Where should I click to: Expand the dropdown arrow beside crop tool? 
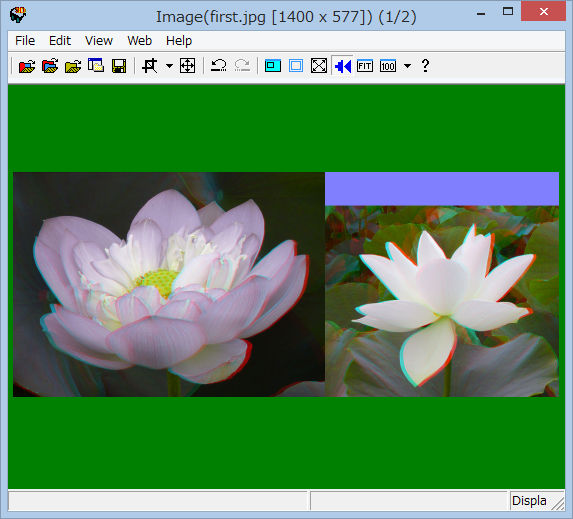point(169,66)
